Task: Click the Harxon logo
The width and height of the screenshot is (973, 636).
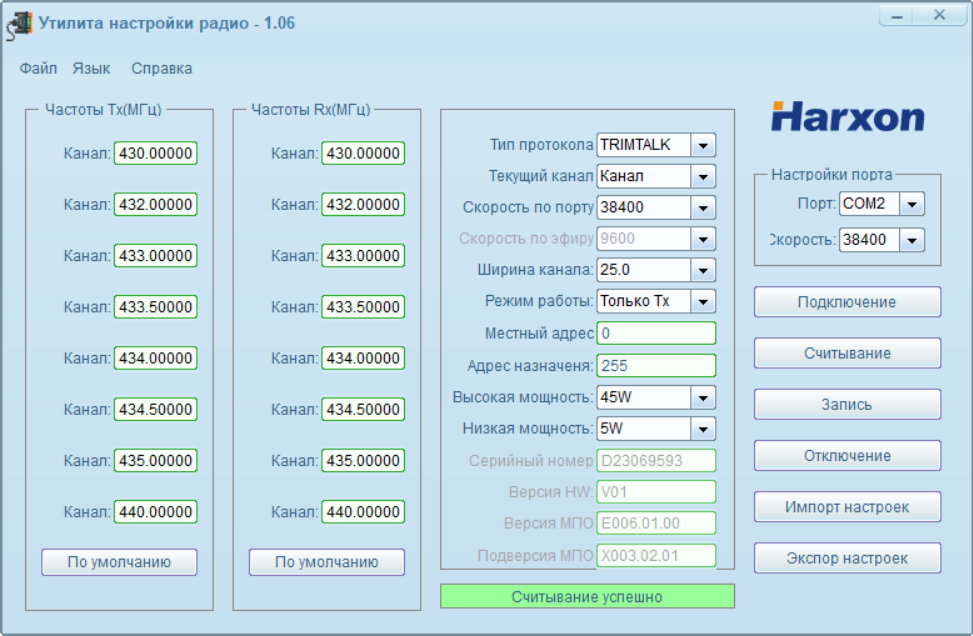Action: (848, 117)
